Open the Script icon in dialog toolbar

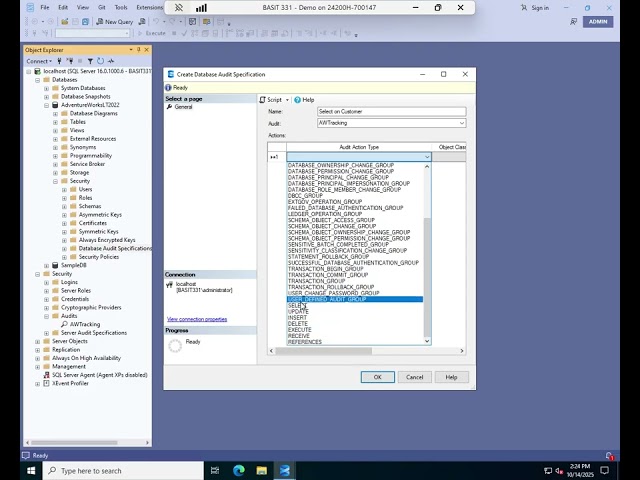pos(262,100)
